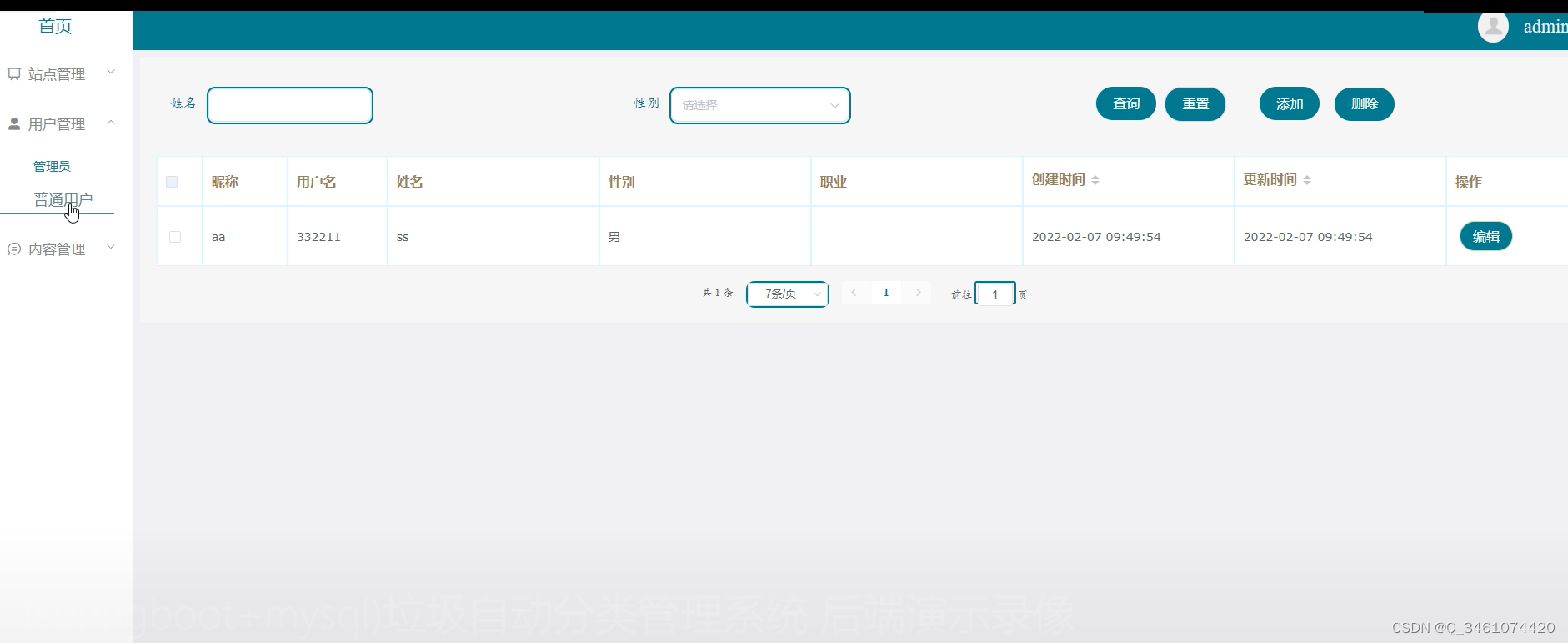Expand 站点管理 chevron arrow

tap(111, 73)
